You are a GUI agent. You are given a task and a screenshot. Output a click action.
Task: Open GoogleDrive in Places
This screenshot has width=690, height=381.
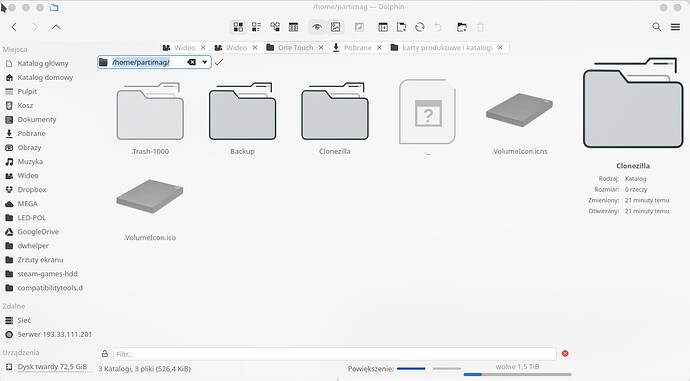[x=38, y=232]
